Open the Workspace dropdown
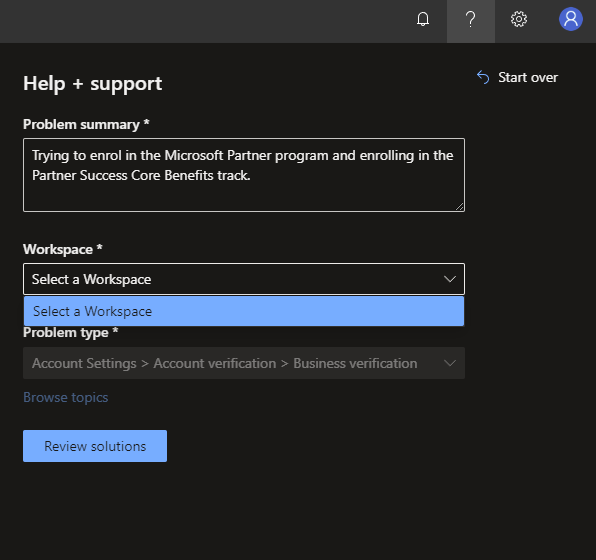Viewport: 596px width, 560px height. [x=244, y=279]
